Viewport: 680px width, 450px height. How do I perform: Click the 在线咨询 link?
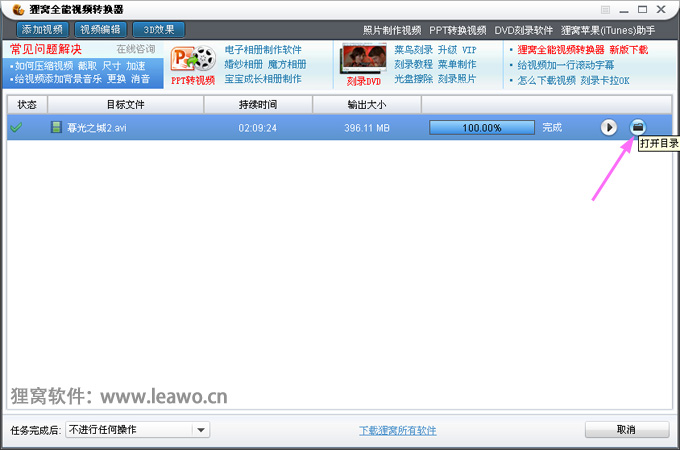pos(136,49)
